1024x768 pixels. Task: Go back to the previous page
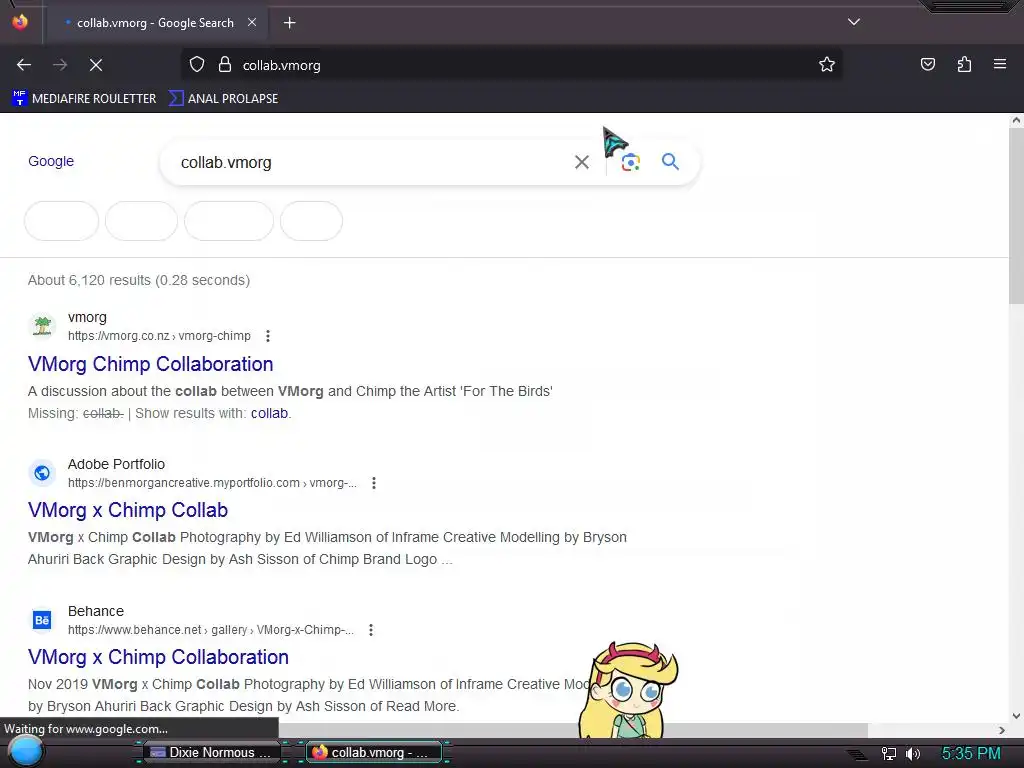24,65
